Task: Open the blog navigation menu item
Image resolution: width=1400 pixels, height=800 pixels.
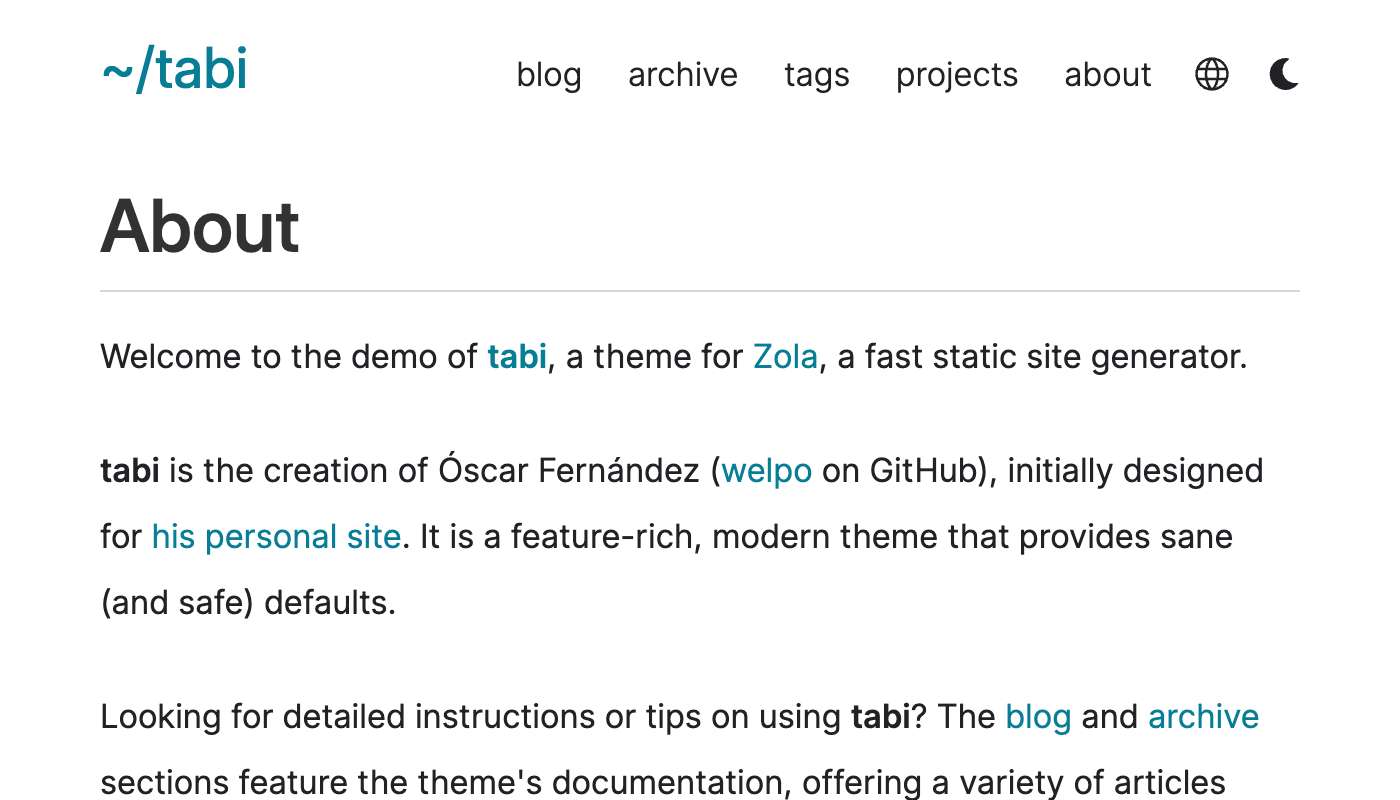Action: click(549, 75)
